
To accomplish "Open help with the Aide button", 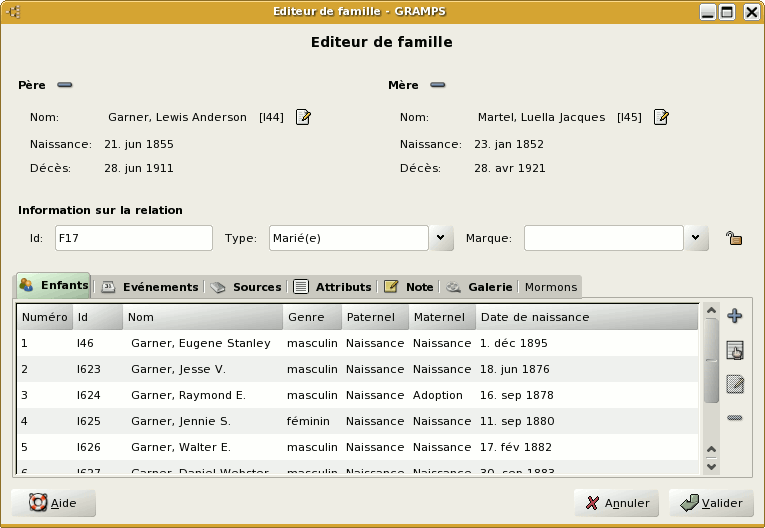I will point(54,503).
